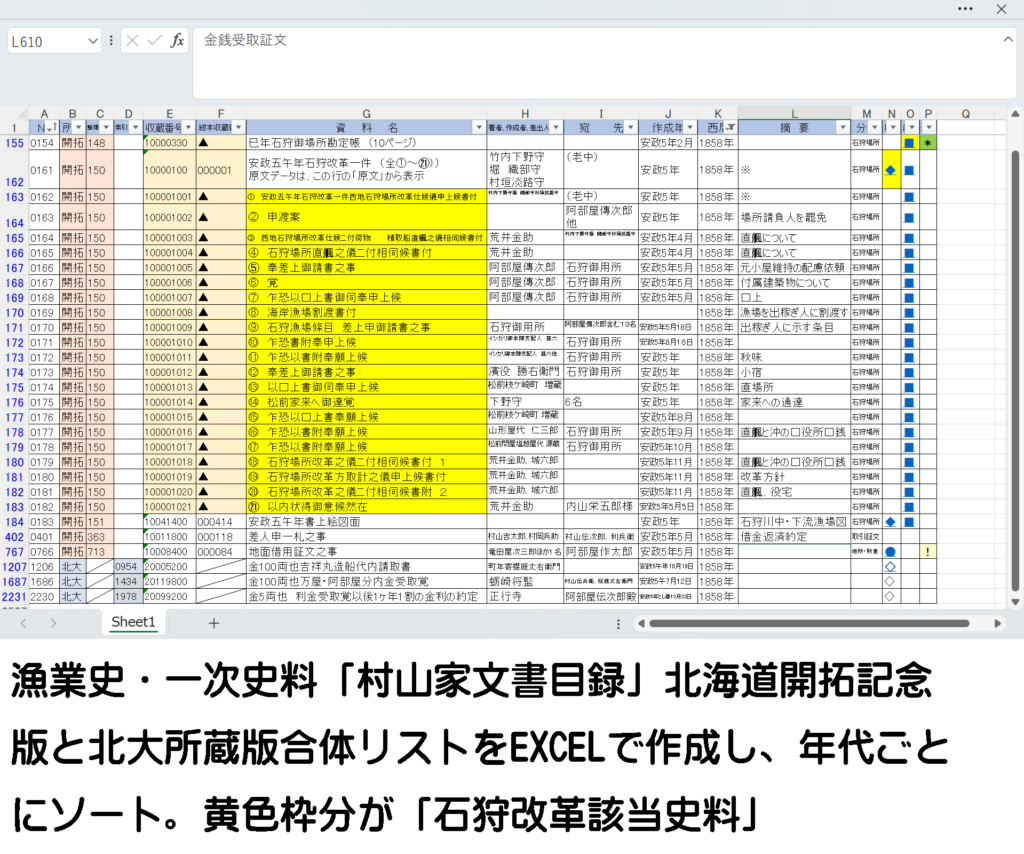Screen dimensions: 1024x854
Task: Go to previous sheet with left arrow
Action: click(24, 623)
